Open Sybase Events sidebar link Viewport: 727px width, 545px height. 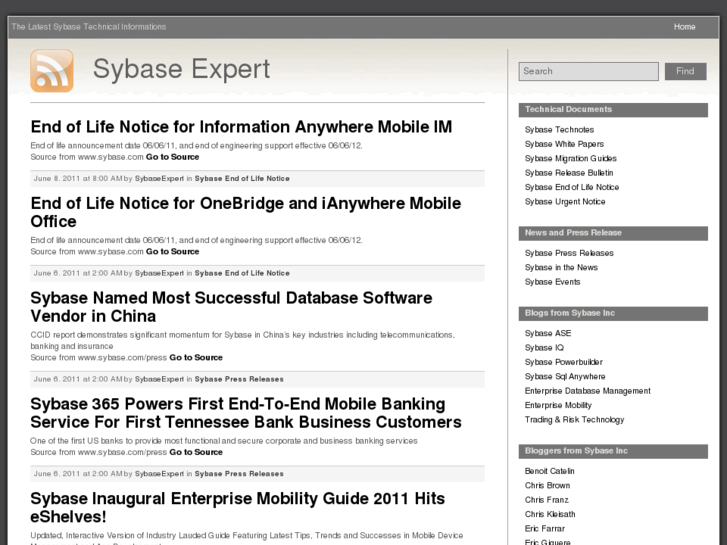[552, 282]
